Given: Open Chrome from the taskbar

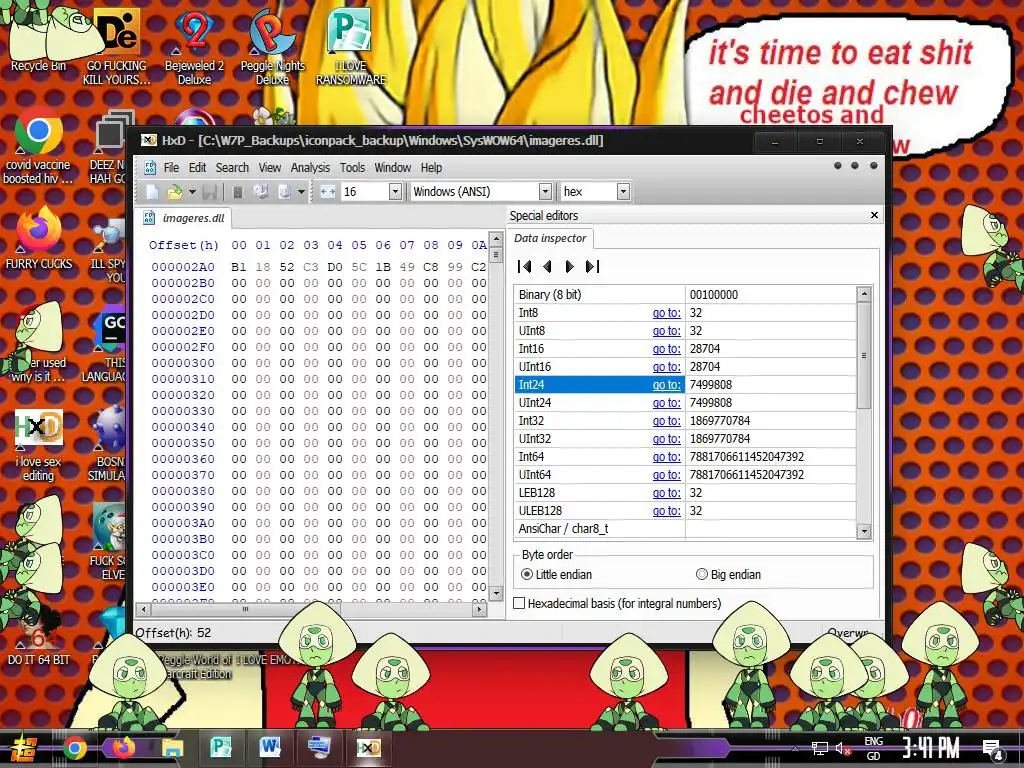Looking at the screenshot, I should [74, 748].
